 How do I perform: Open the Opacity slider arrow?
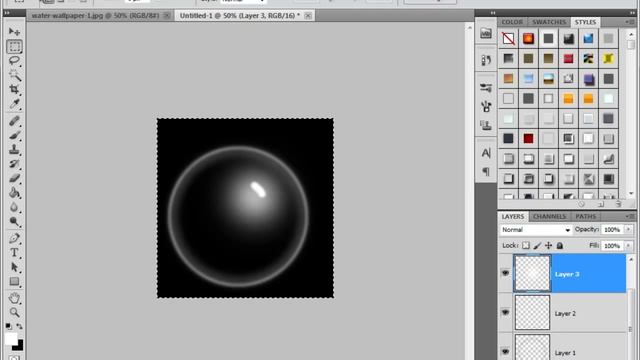pos(629,229)
